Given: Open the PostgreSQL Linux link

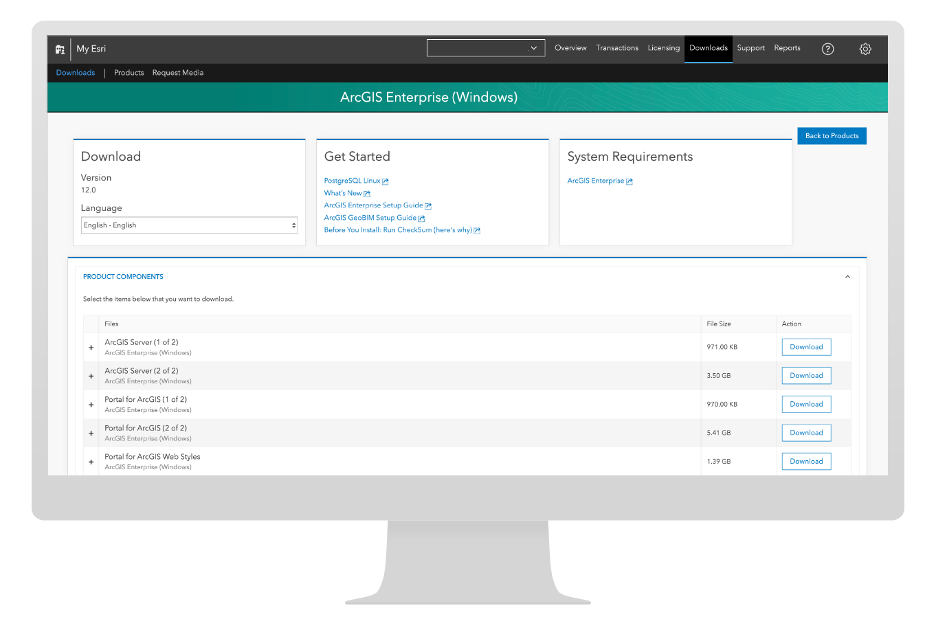Looking at the screenshot, I should point(352,180).
